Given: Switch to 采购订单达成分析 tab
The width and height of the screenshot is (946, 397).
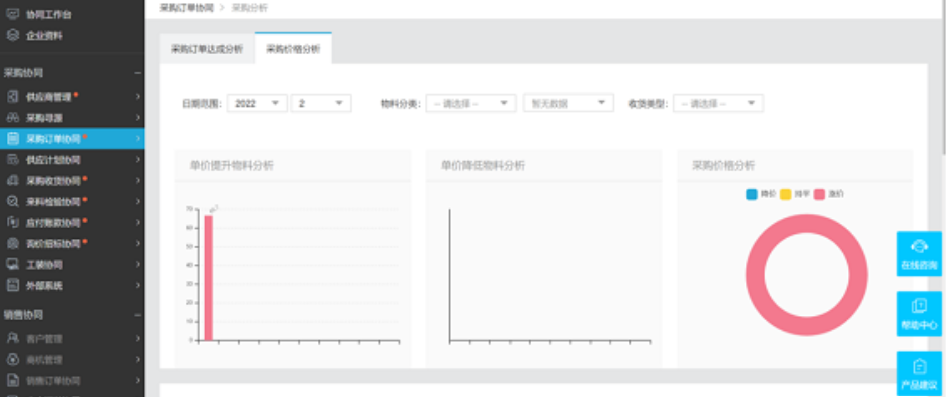Looking at the screenshot, I should click(x=207, y=49).
